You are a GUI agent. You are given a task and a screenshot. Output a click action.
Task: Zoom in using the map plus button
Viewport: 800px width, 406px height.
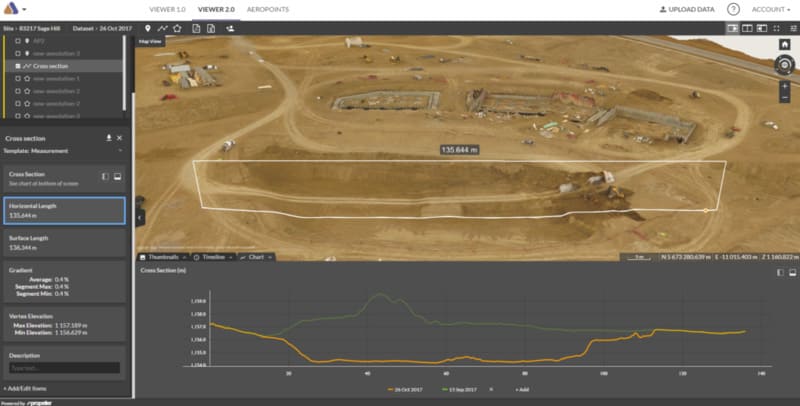(x=784, y=86)
